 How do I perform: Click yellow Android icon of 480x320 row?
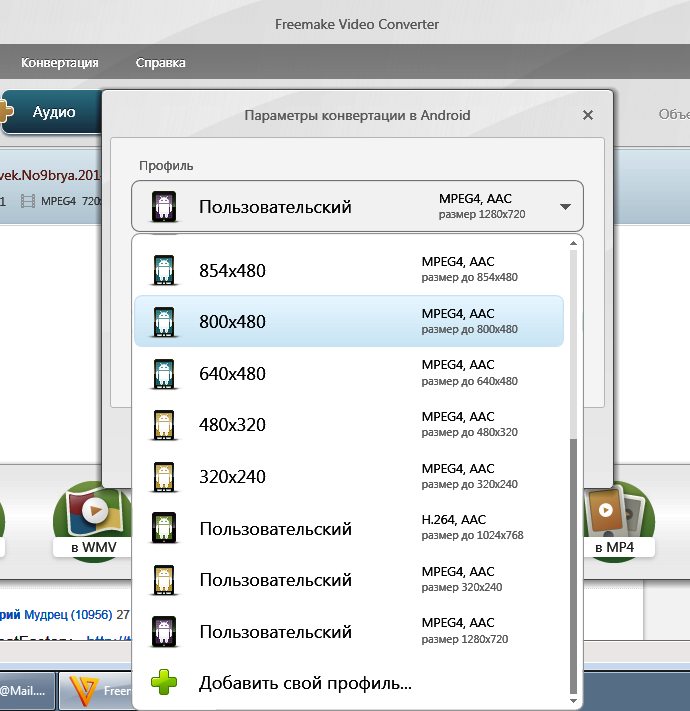[x=164, y=425]
